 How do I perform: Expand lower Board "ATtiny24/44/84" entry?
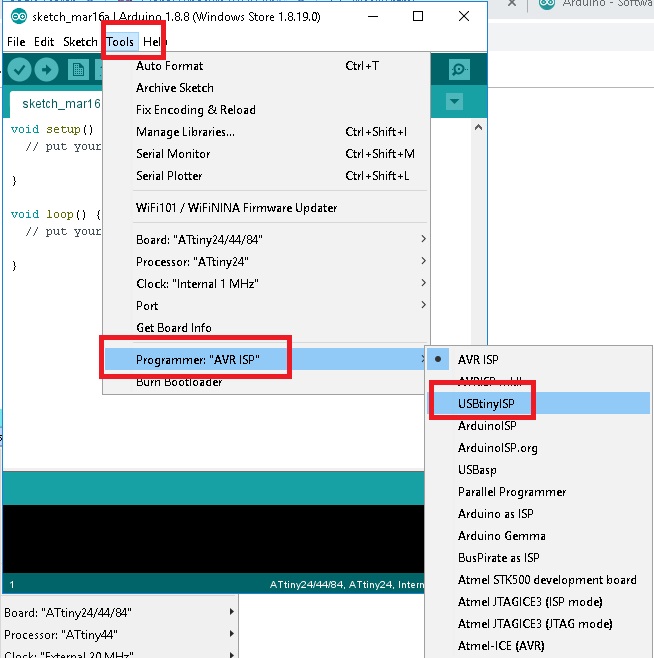click(119, 613)
